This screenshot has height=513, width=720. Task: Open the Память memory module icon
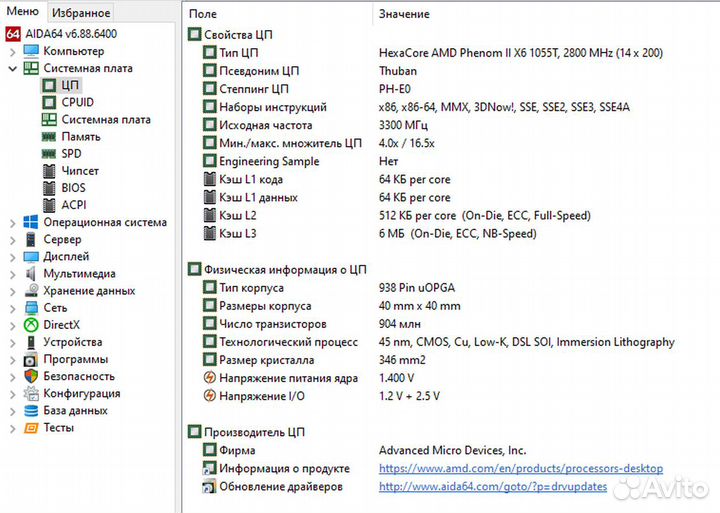click(49, 137)
